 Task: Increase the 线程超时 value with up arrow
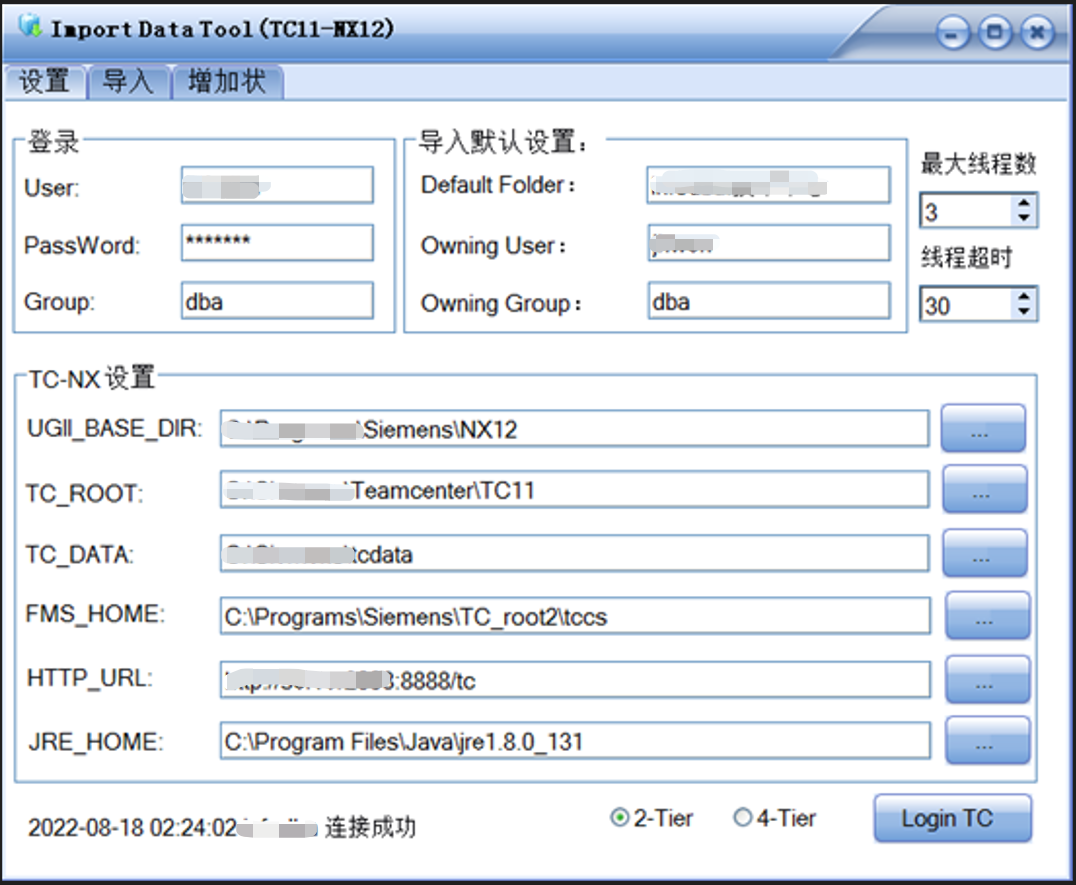click(x=1024, y=296)
